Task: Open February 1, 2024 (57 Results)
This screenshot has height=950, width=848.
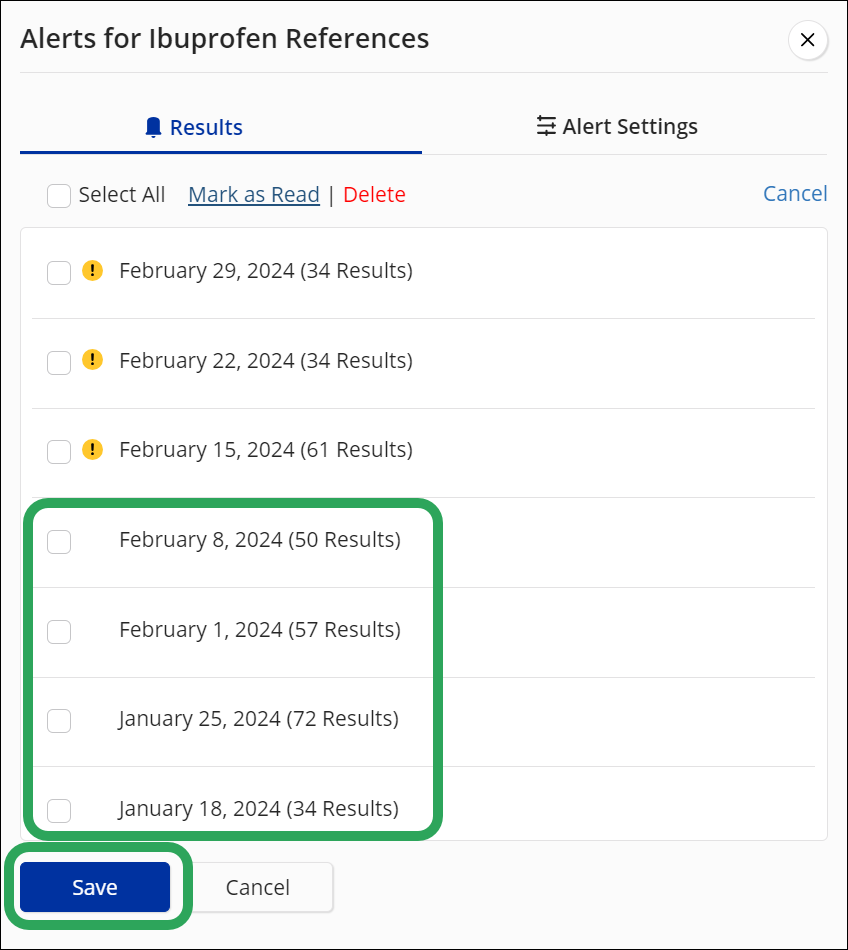Action: pyautogui.click(x=260, y=629)
